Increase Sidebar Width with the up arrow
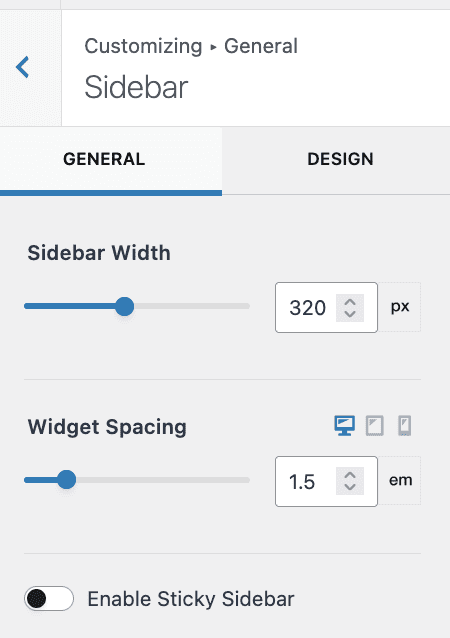The width and height of the screenshot is (450, 638). (x=350, y=302)
